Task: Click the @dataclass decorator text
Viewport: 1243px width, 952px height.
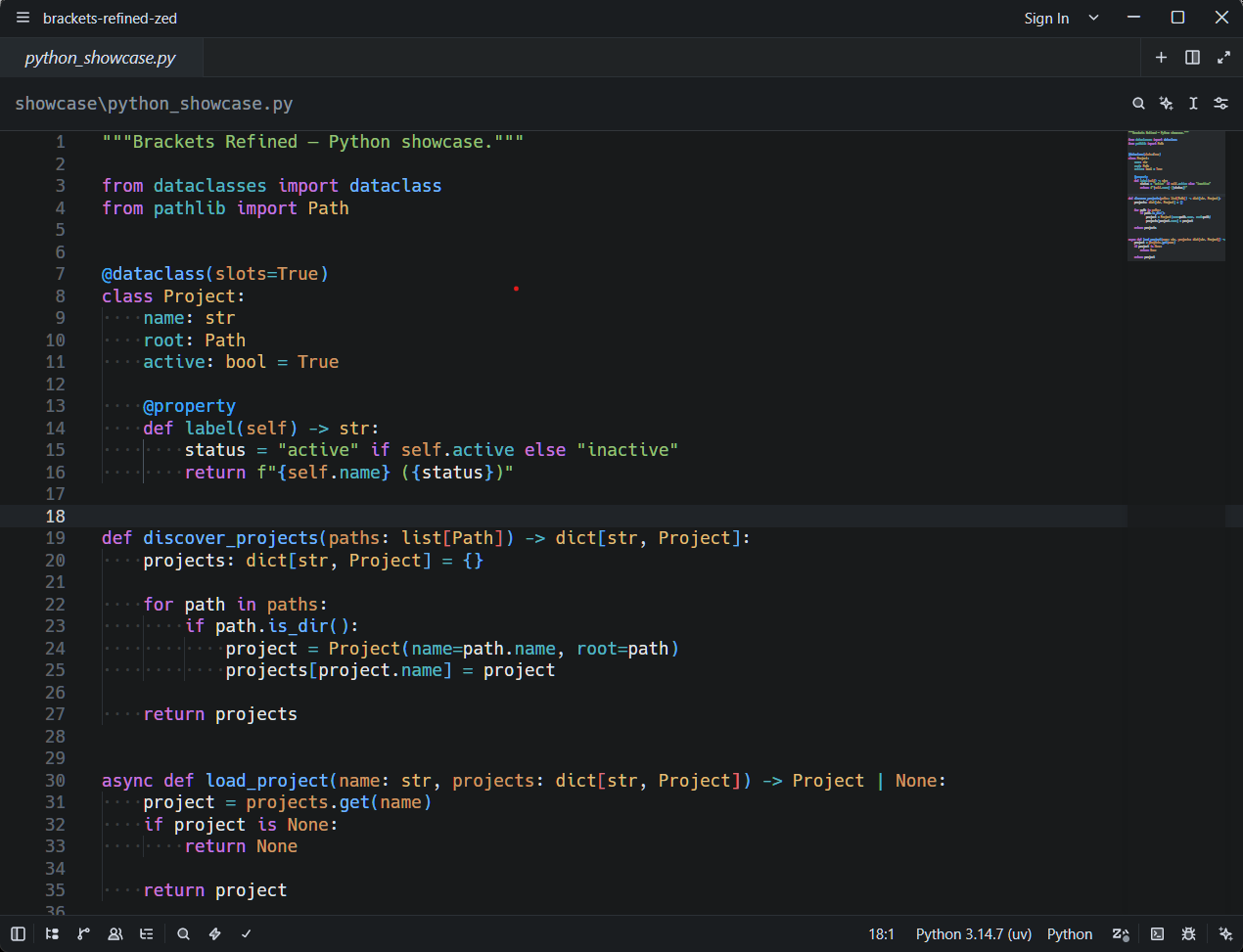Action: [154, 274]
